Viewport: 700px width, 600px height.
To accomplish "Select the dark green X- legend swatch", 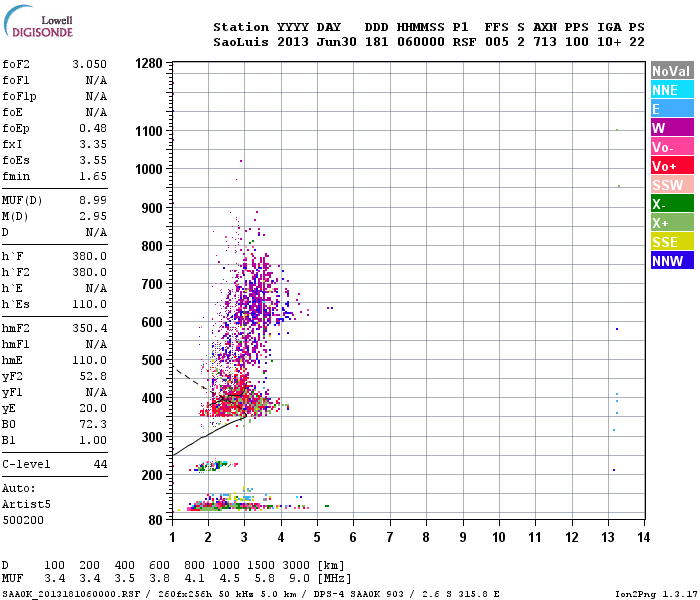I will (x=672, y=204).
